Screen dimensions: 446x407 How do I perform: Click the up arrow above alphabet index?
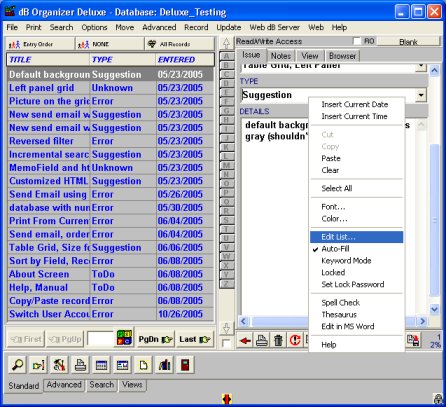(x=226, y=43)
